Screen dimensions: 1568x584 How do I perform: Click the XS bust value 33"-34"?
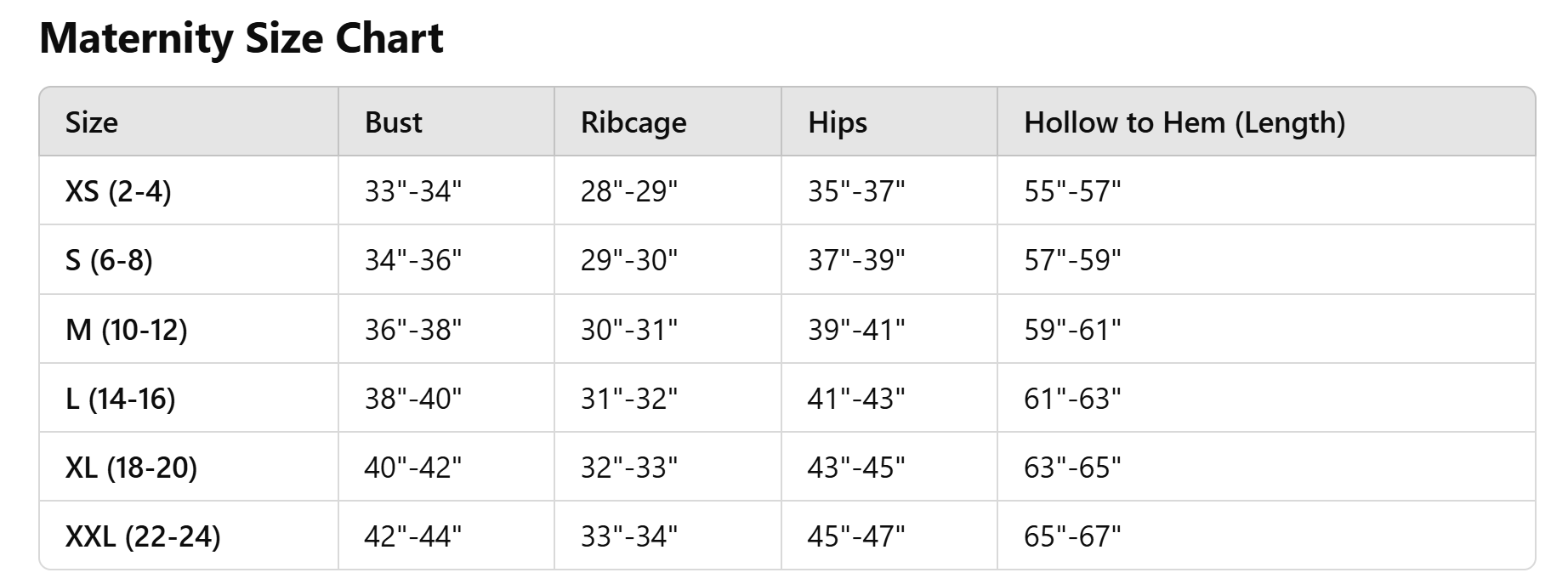413,191
